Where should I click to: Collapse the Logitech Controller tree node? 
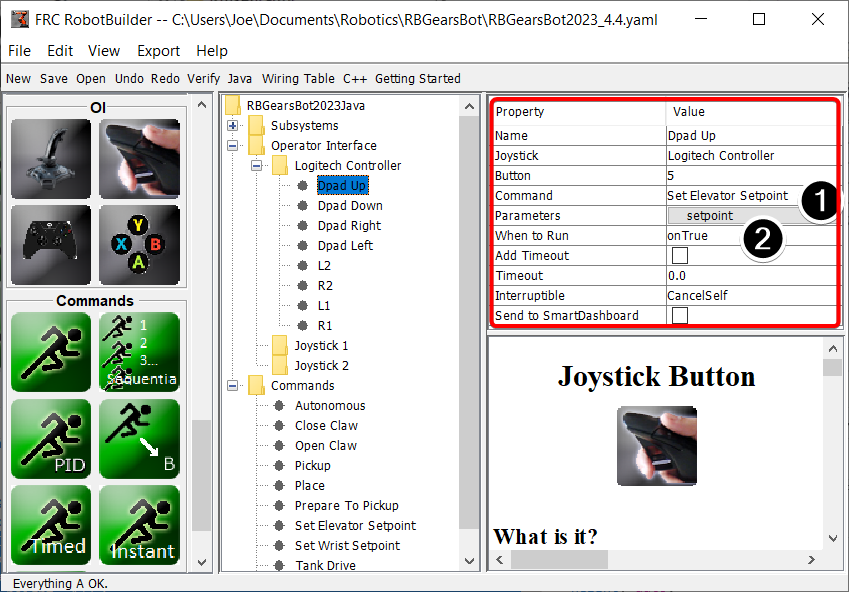[x=255, y=165]
